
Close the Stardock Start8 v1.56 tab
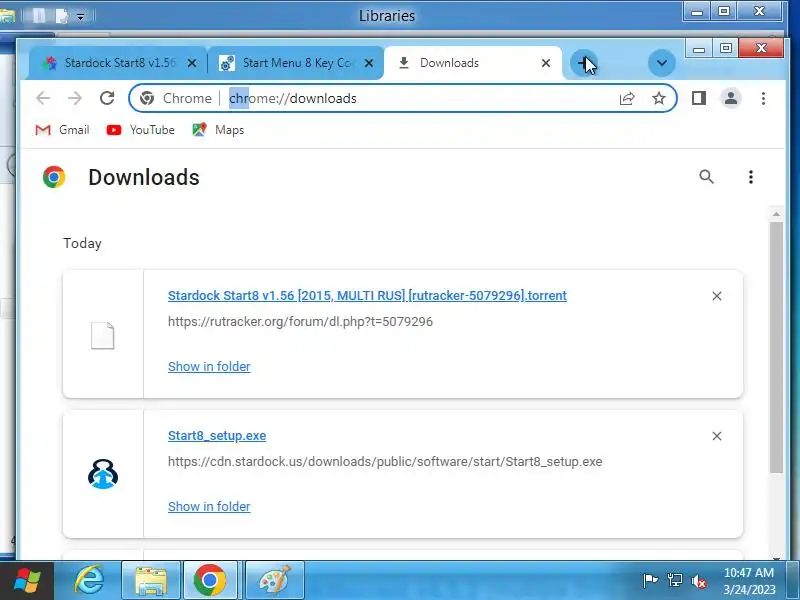[x=192, y=63]
